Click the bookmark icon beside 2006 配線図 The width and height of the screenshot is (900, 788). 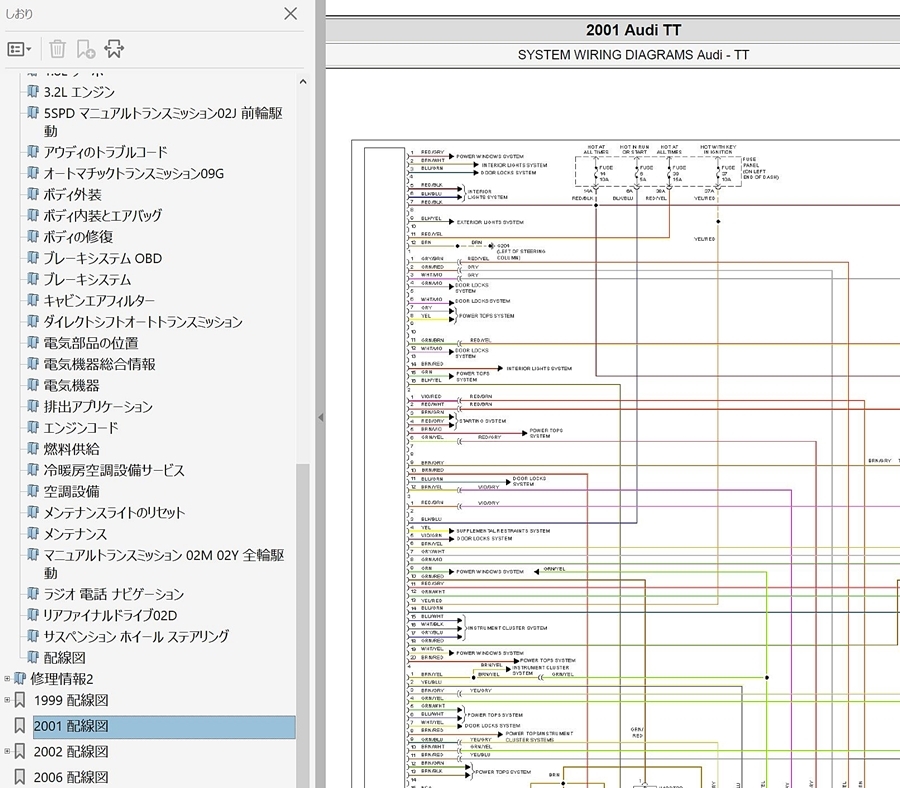pyautogui.click(x=20, y=777)
